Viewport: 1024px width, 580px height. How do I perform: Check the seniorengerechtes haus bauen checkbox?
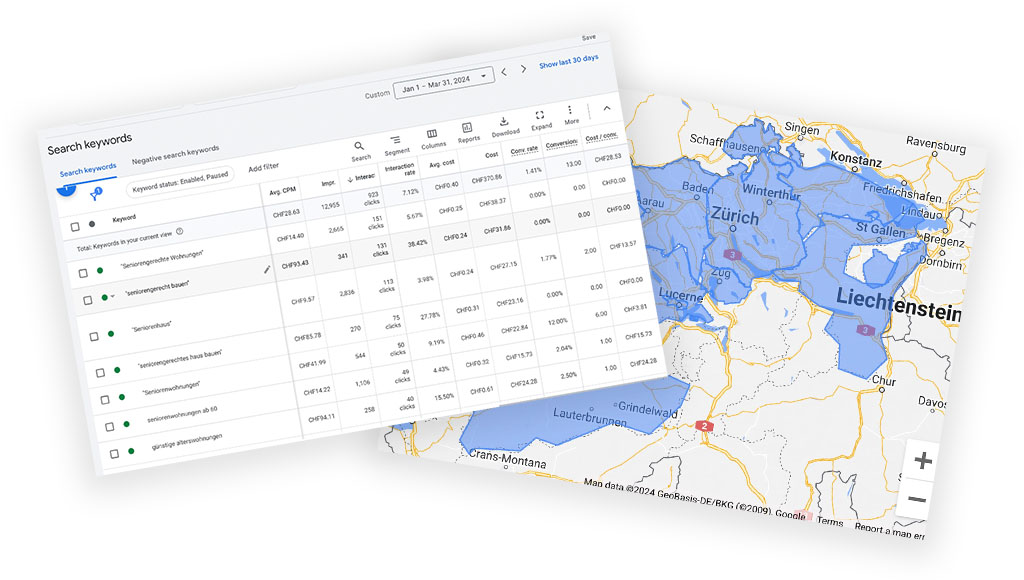pyautogui.click(x=100, y=372)
